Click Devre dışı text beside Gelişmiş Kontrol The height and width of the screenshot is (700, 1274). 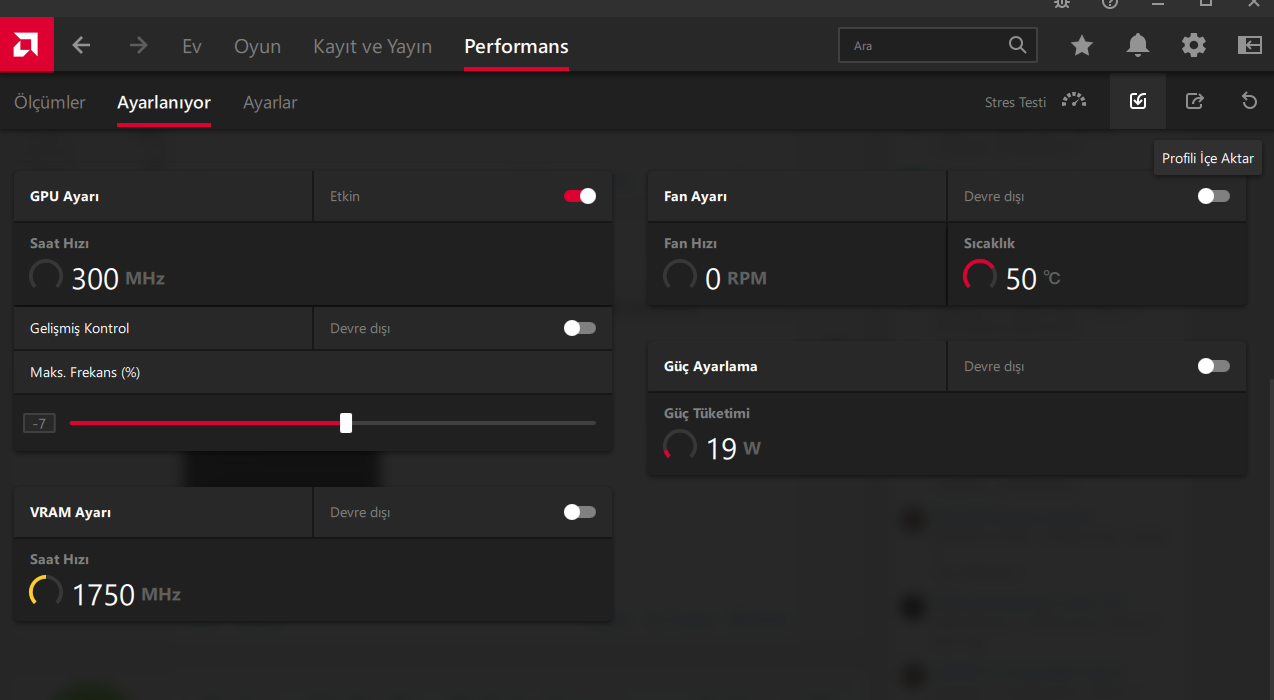coord(360,328)
